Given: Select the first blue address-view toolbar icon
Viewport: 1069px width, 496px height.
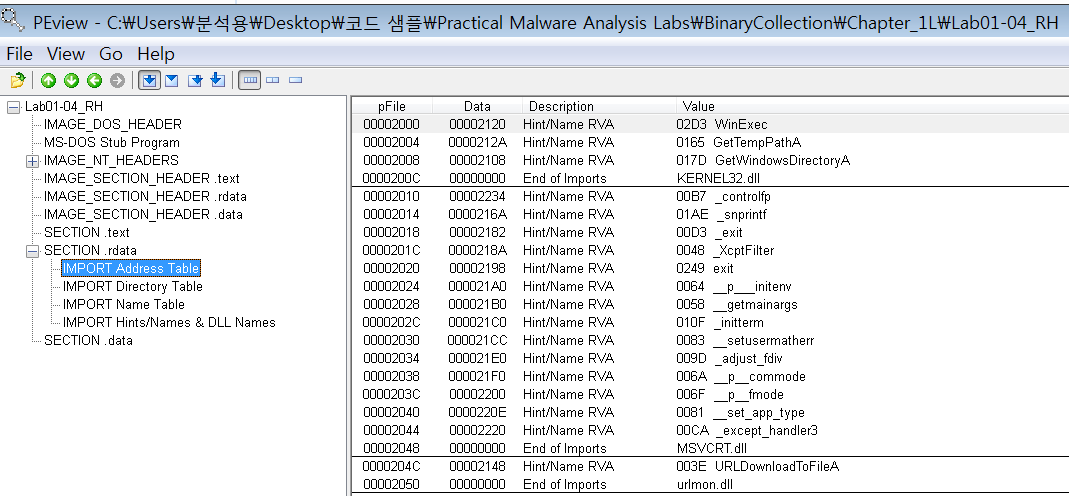Looking at the screenshot, I should click(149, 80).
